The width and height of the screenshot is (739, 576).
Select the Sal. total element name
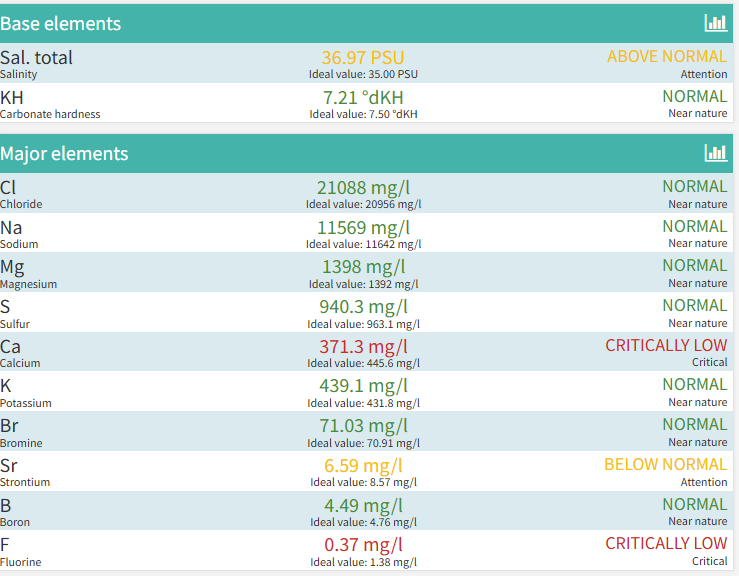pos(36,58)
